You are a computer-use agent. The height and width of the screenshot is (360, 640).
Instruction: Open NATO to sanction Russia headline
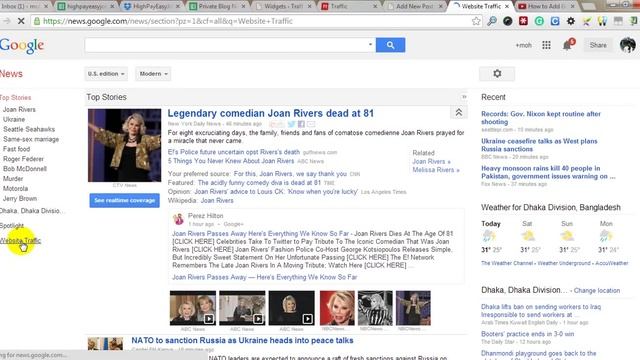242,340
